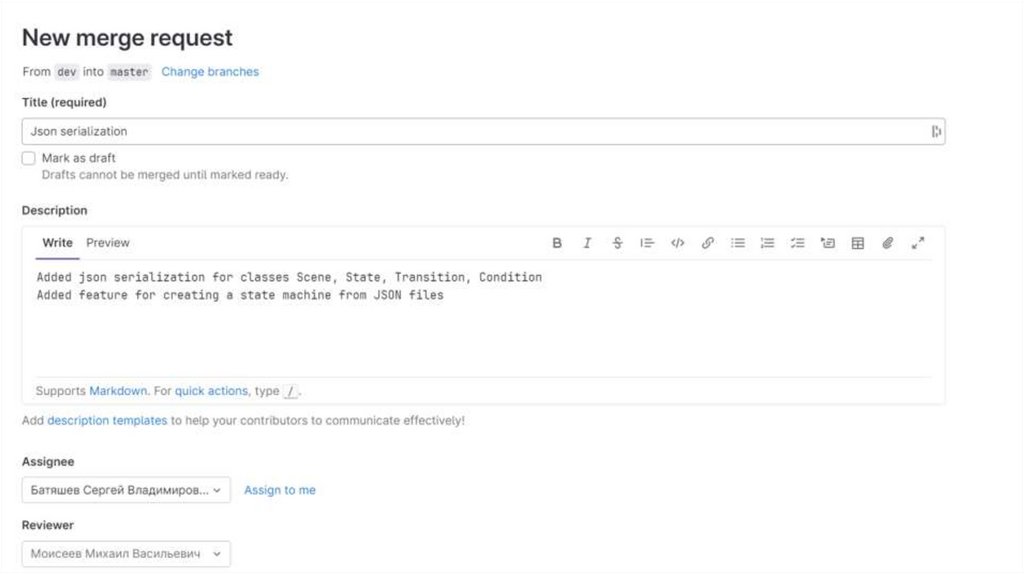
Task: Insert a code snippet with toolbar icon
Action: pyautogui.click(x=677, y=243)
